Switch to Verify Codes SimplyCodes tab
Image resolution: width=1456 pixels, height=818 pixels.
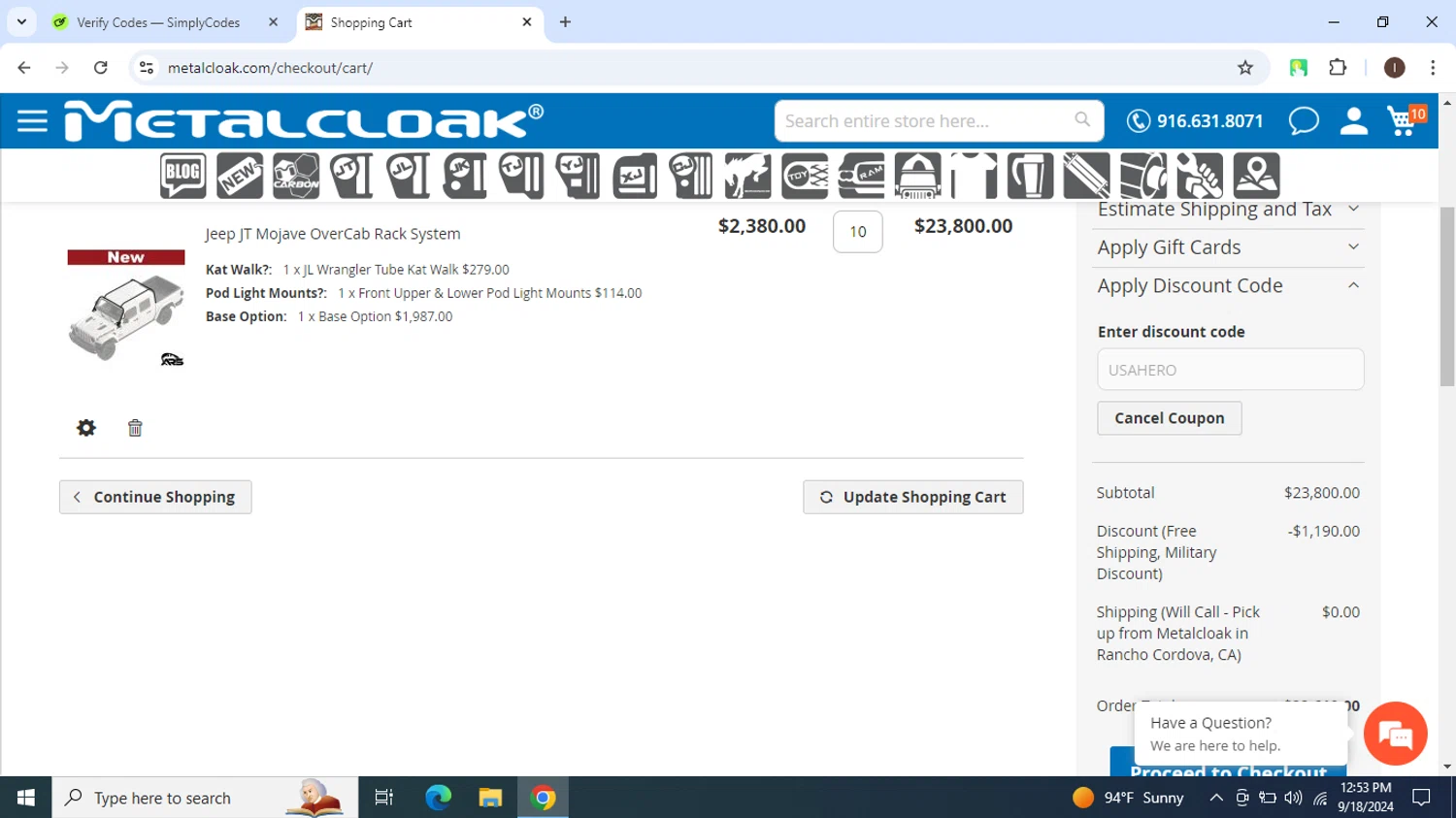coord(158,22)
